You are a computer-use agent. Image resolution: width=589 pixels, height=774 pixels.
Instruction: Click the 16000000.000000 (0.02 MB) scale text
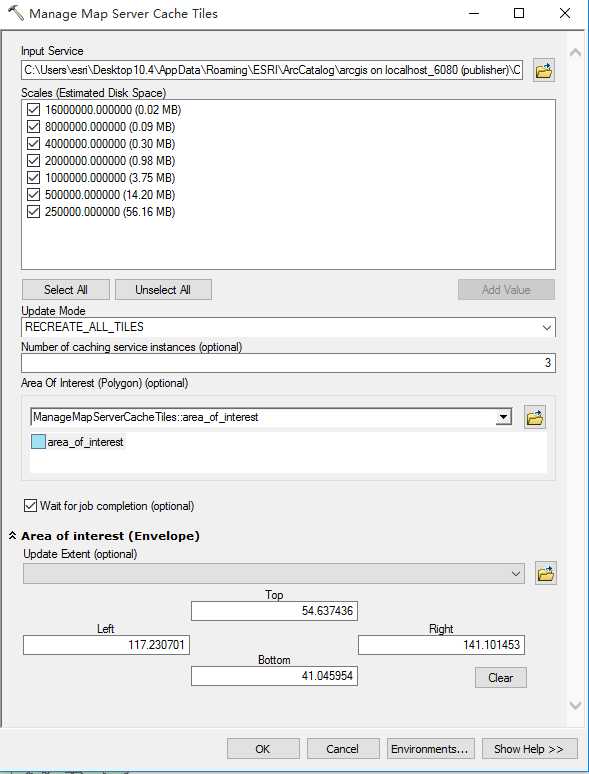(x=113, y=110)
